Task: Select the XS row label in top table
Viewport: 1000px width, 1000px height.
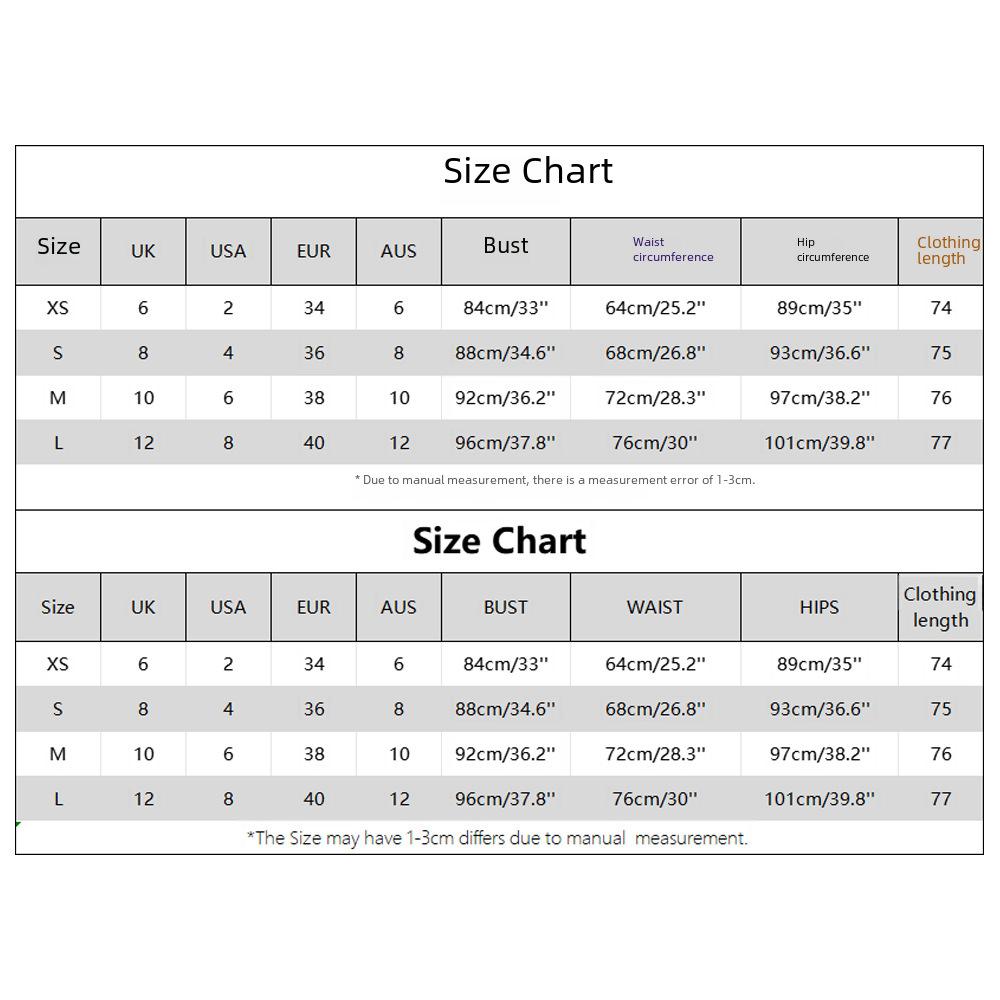Action: coord(57,308)
